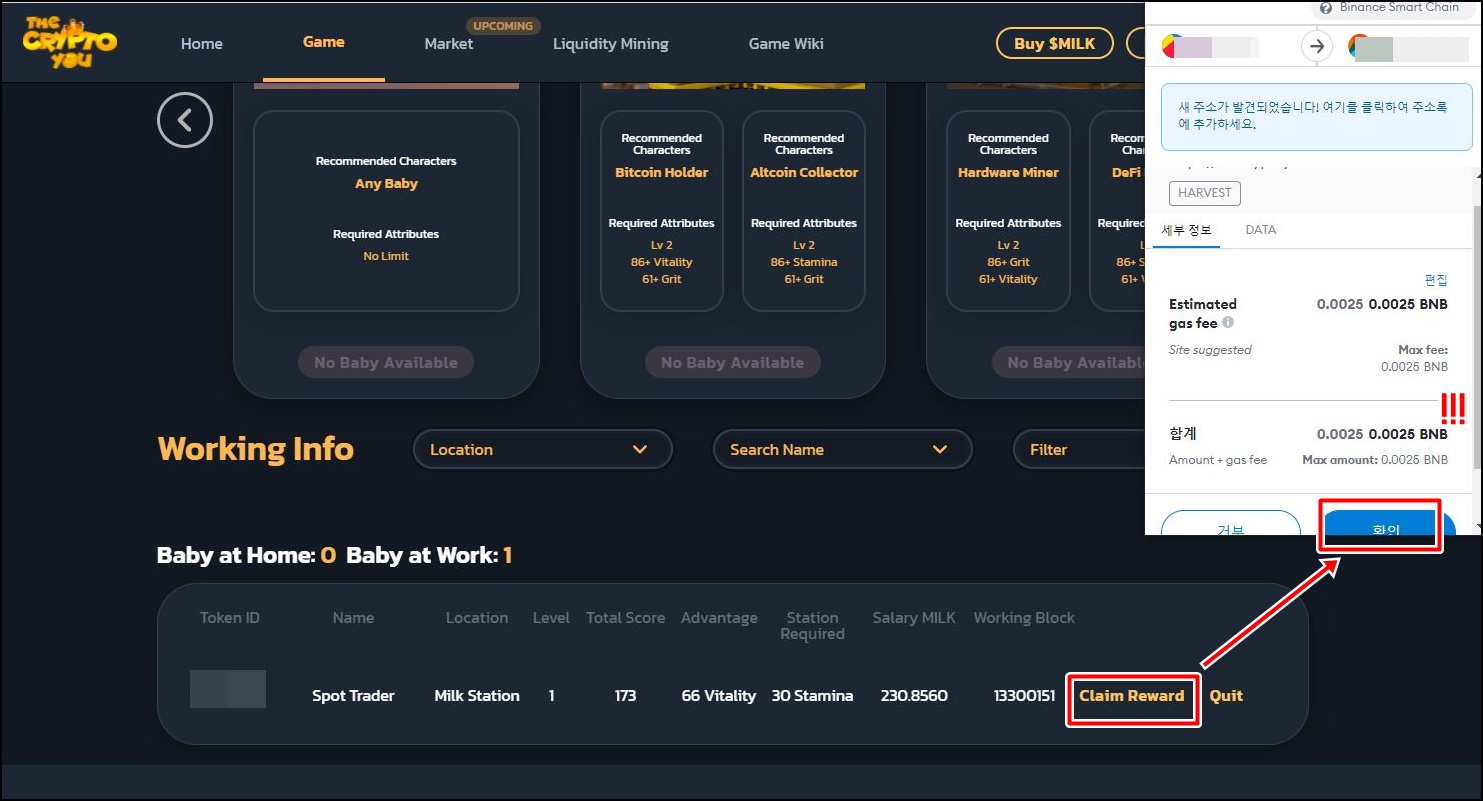Click No Baby Available under Any Baby
The height and width of the screenshot is (801, 1483).
tap(386, 363)
